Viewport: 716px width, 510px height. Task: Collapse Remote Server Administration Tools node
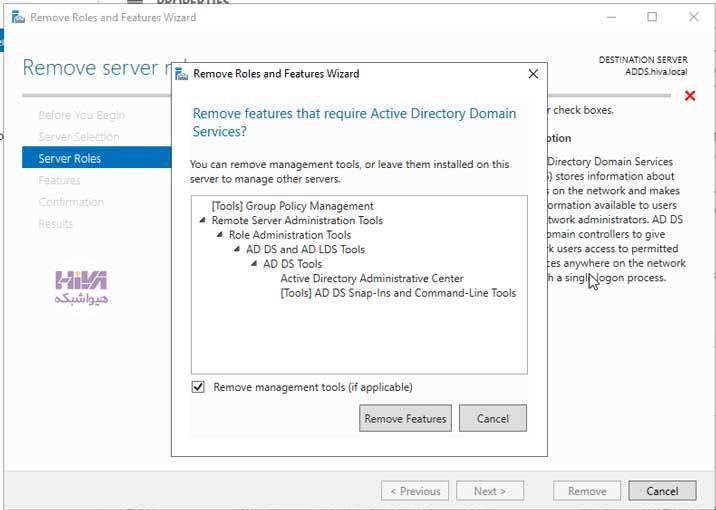(x=202, y=221)
